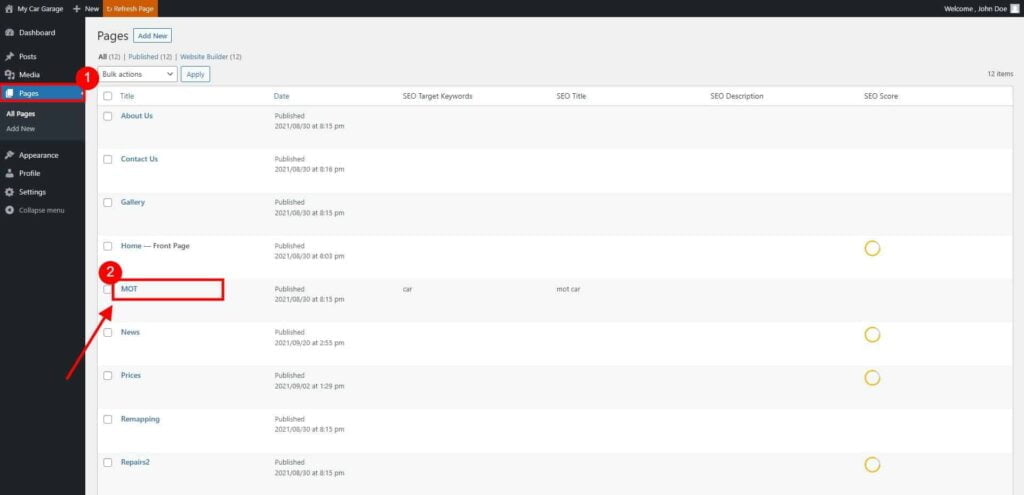Image resolution: width=1024 pixels, height=495 pixels.
Task: Toggle the select-all checkbox in table header
Action: tap(108, 96)
